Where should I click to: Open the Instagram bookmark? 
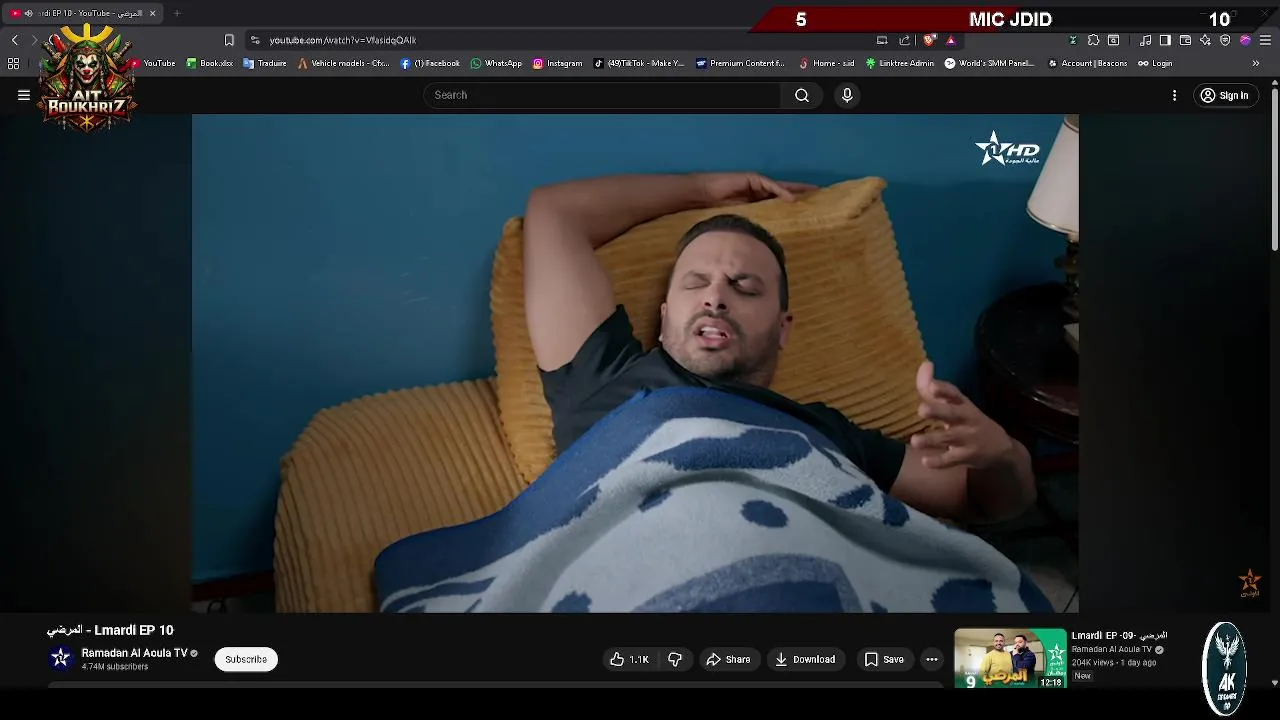(557, 63)
